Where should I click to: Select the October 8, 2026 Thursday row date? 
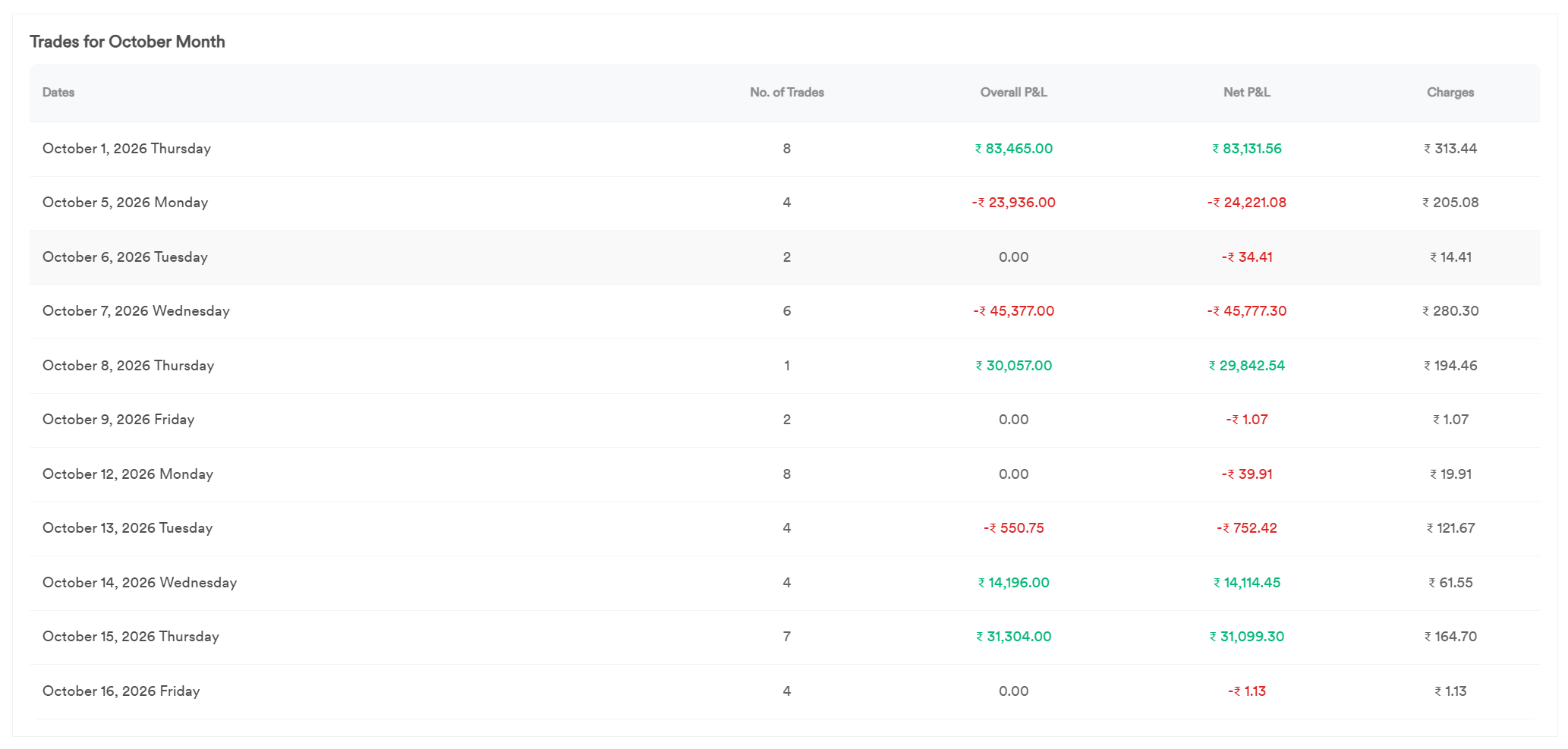coord(128,366)
